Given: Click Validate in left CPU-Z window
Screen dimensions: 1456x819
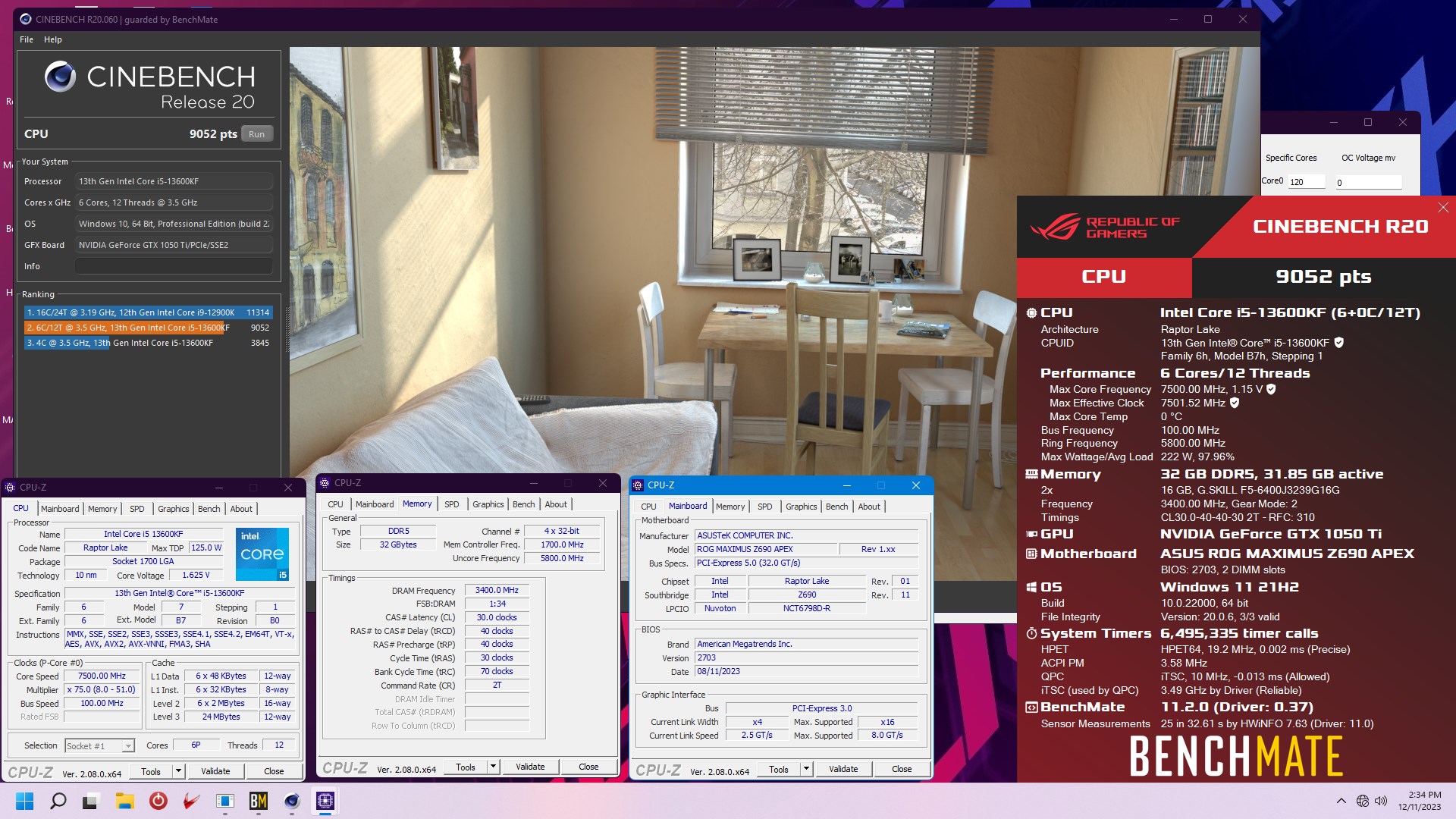Looking at the screenshot, I should (x=215, y=771).
